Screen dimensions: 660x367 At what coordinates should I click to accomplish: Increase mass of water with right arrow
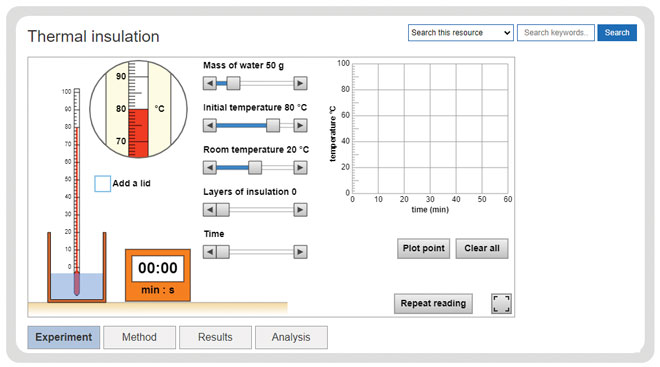[300, 83]
